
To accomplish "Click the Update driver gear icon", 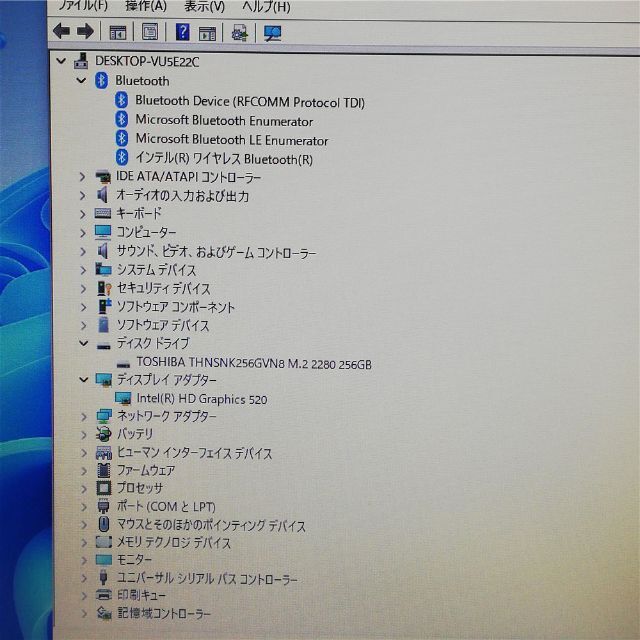I will tap(240, 33).
